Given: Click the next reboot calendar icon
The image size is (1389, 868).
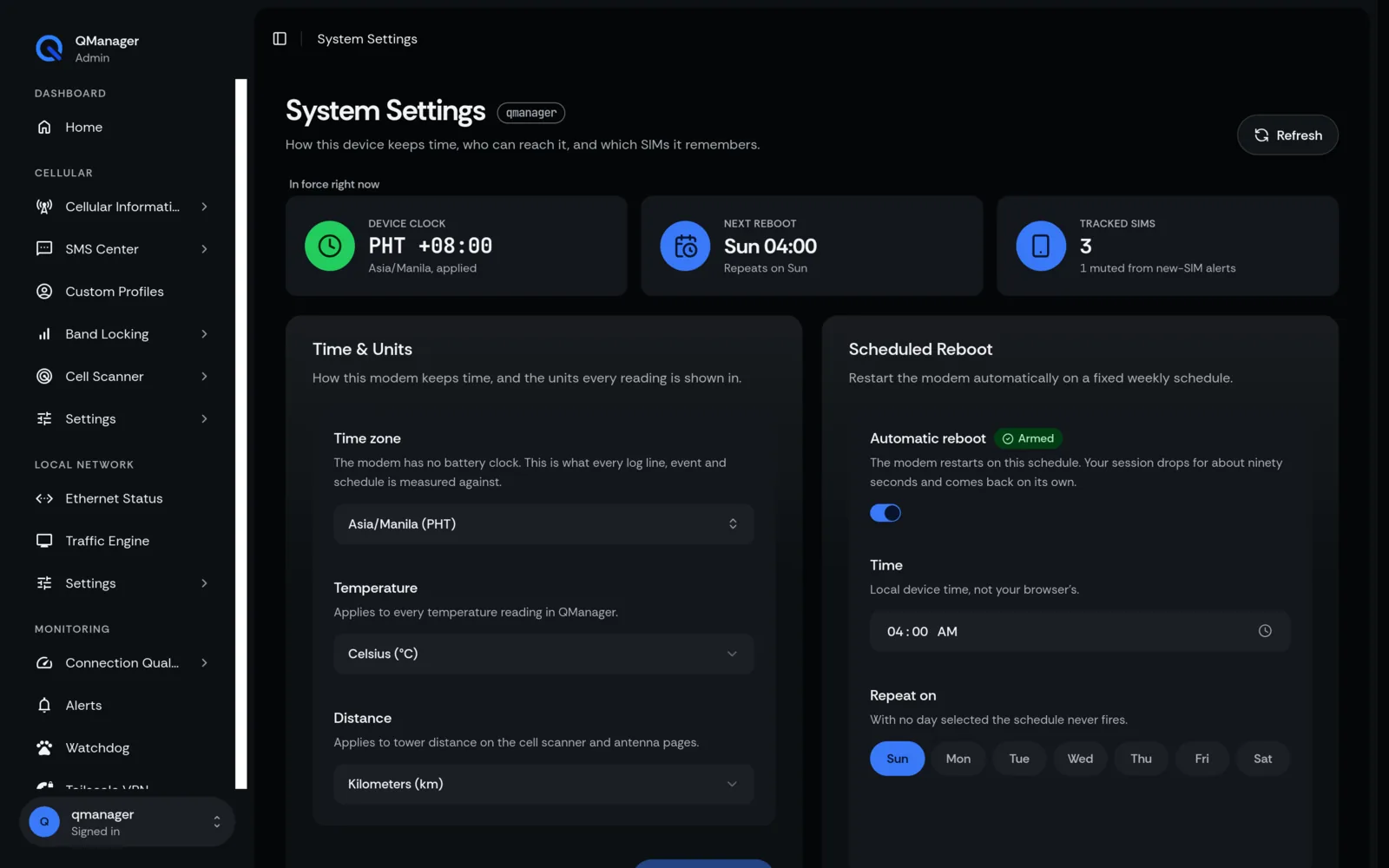Looking at the screenshot, I should [685, 247].
